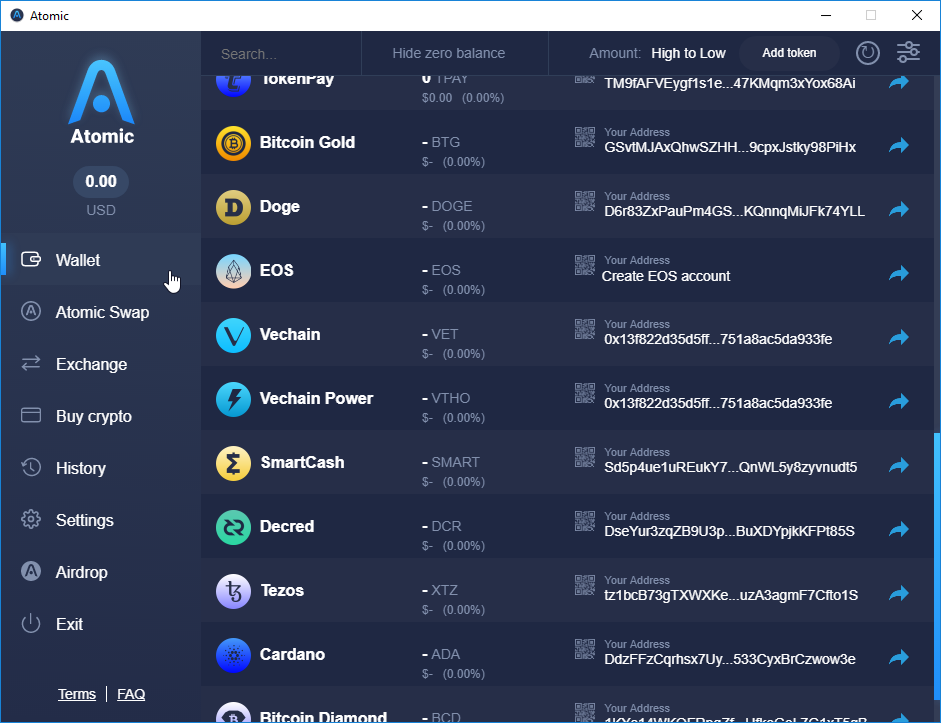Image resolution: width=941 pixels, height=723 pixels.
Task: Click the Doge coin icon
Action: click(233, 208)
